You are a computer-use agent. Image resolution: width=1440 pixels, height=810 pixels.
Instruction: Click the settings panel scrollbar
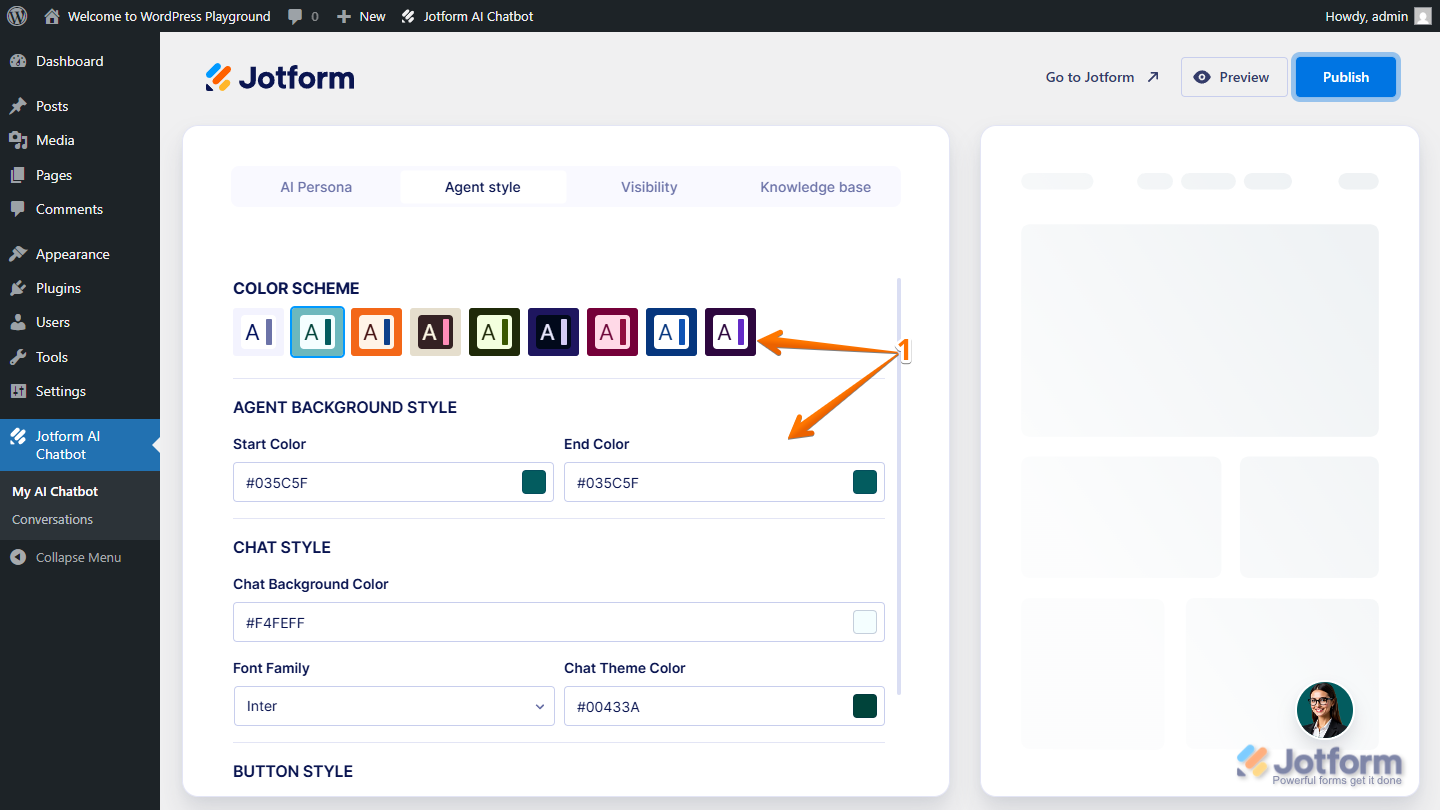pos(899,485)
